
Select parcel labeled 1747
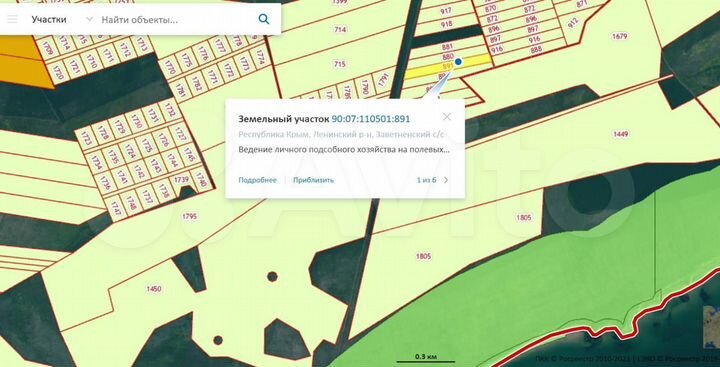pyautogui.click(x=115, y=209)
